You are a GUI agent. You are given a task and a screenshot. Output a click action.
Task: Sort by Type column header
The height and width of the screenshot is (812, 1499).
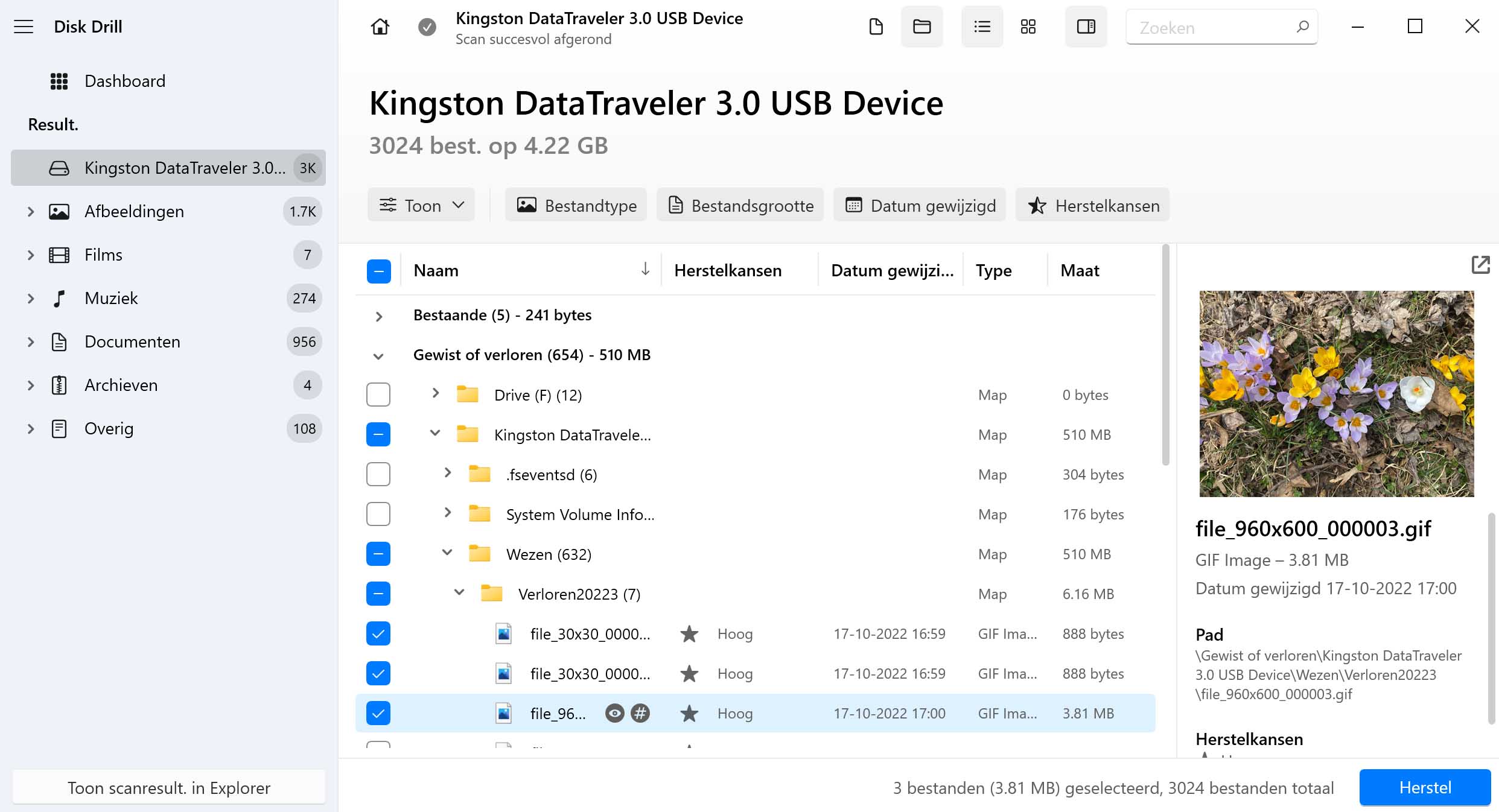993,270
